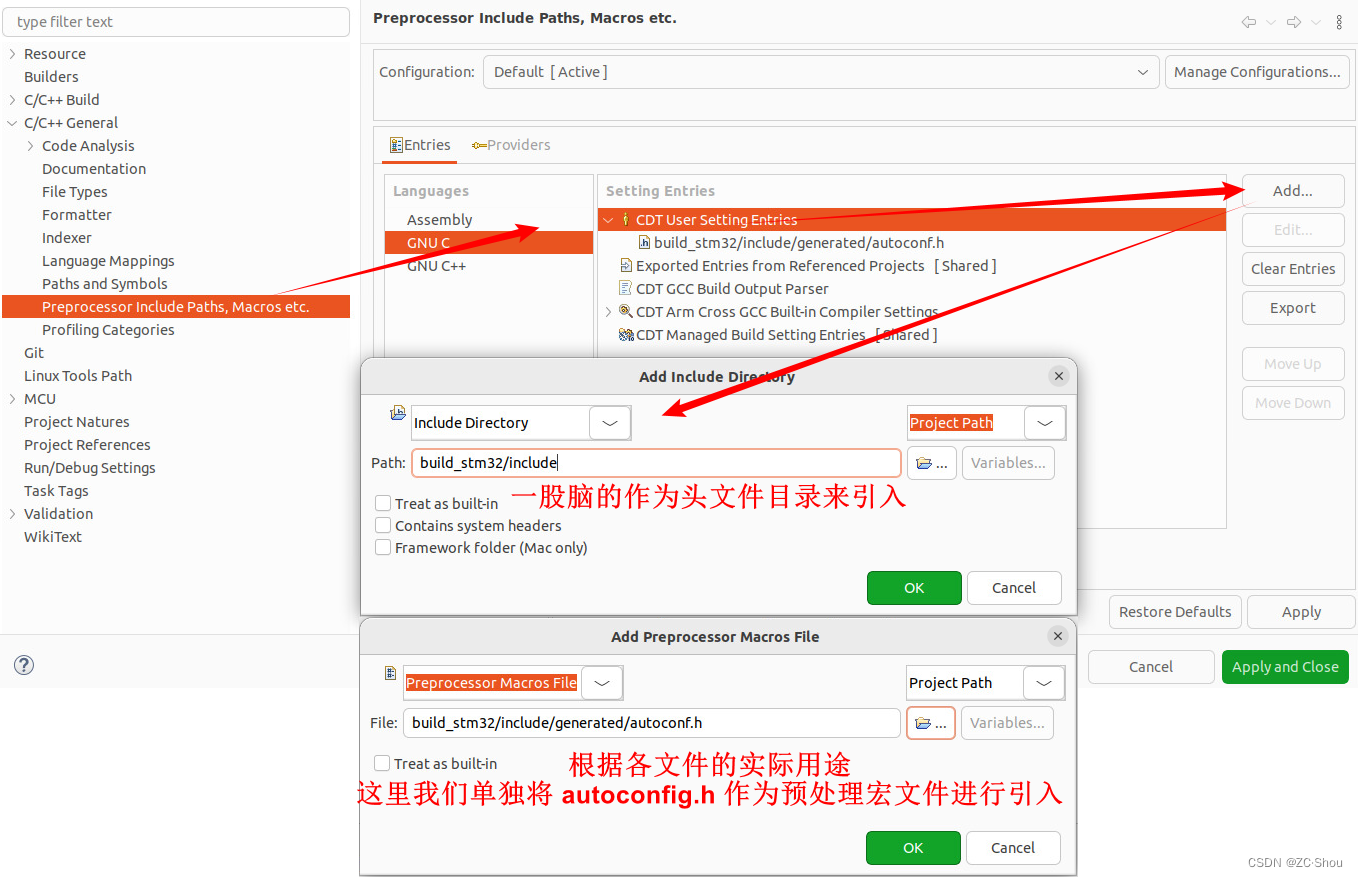Open the Configuration dropdown showing Default [Active]
The width and height of the screenshot is (1358, 877).
[1143, 71]
